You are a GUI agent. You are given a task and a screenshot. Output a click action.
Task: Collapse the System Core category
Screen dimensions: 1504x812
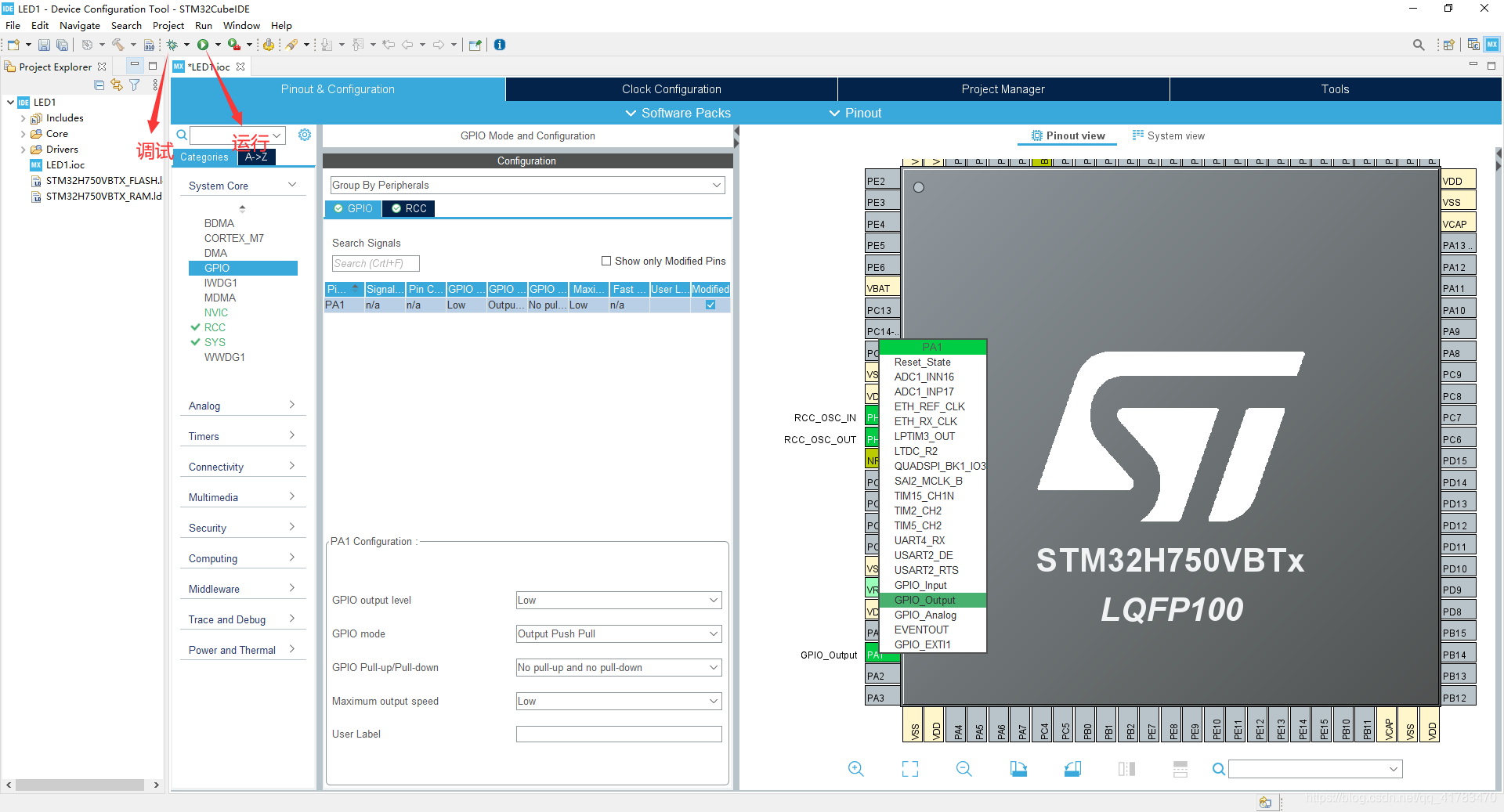243,186
